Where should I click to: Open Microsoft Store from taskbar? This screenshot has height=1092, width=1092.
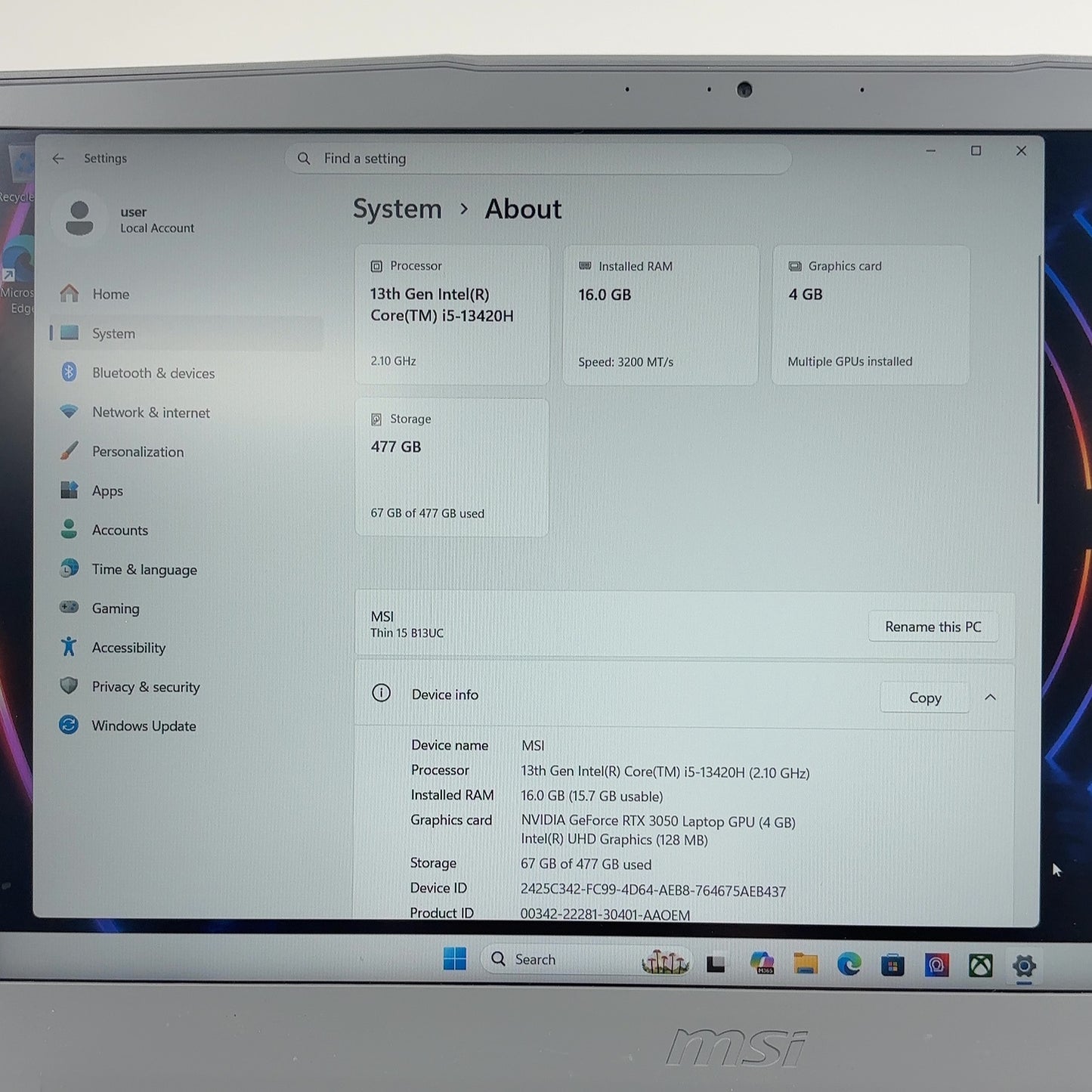pyautogui.click(x=892, y=965)
